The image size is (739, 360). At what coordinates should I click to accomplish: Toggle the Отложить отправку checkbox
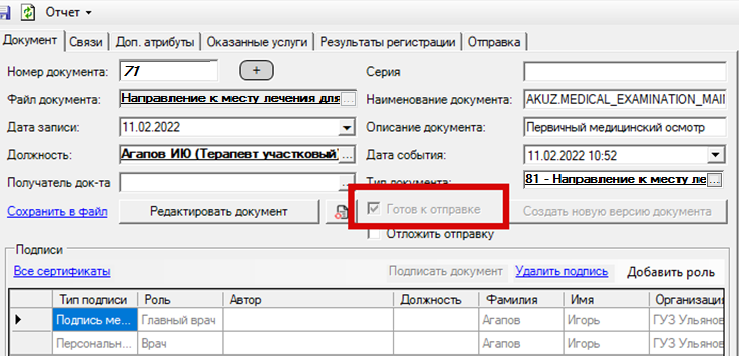(374, 234)
